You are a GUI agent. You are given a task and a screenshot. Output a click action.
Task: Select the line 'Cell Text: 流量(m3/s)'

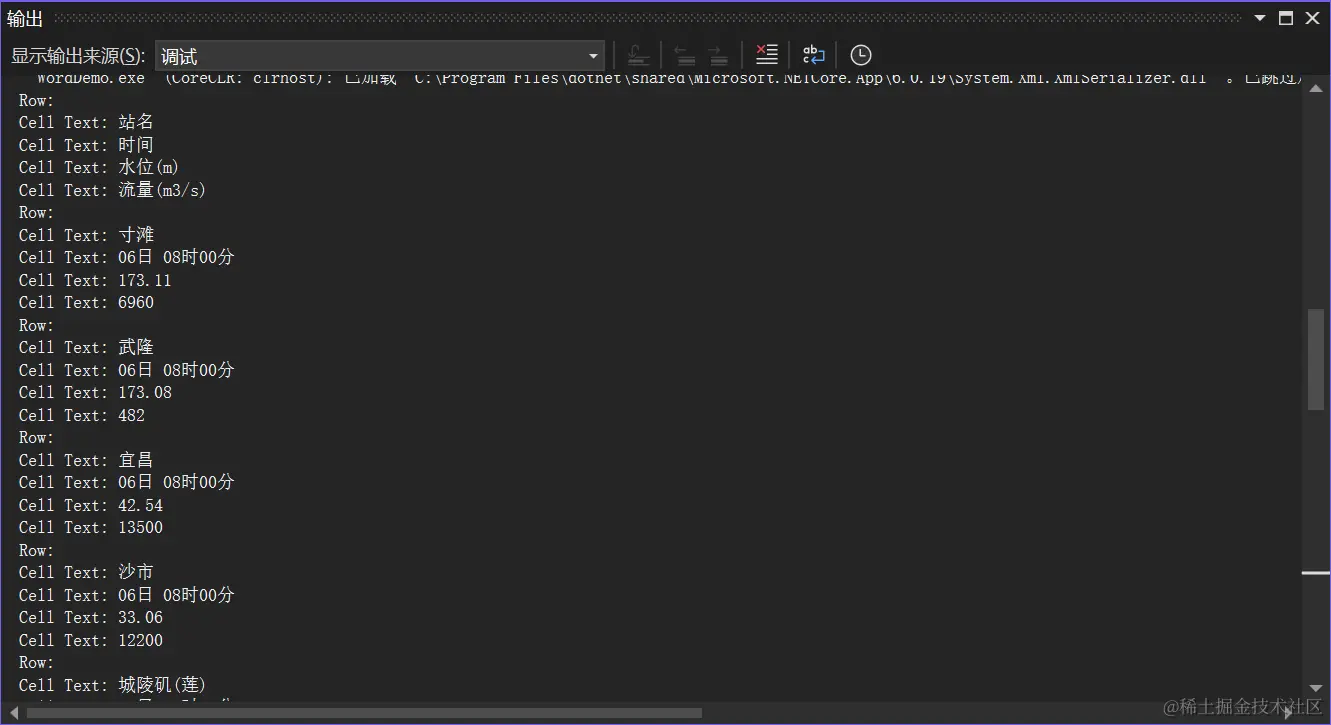tap(112, 190)
